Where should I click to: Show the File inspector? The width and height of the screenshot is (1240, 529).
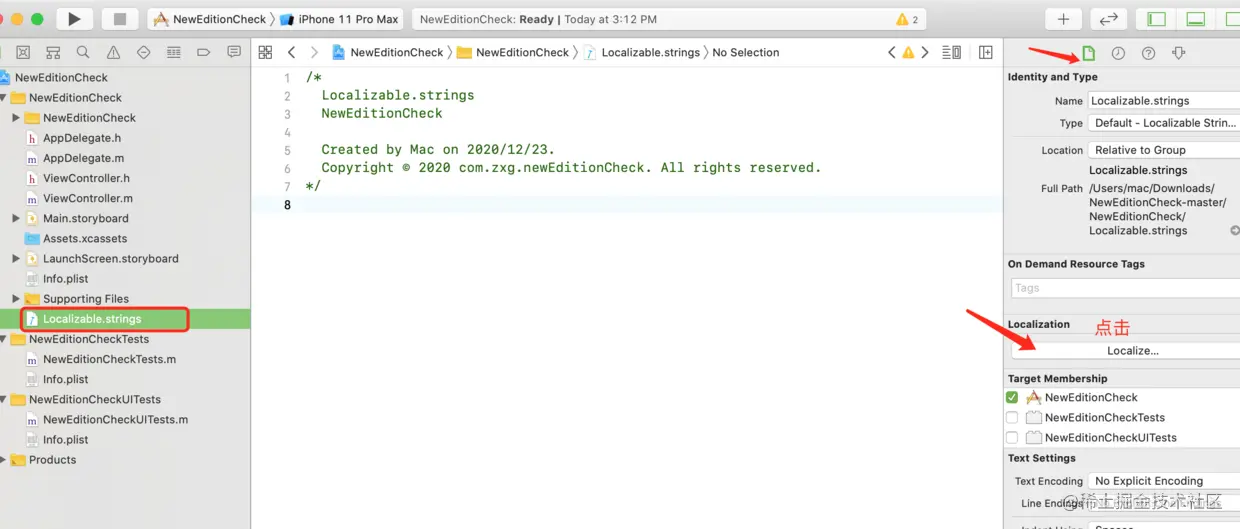pos(1089,53)
